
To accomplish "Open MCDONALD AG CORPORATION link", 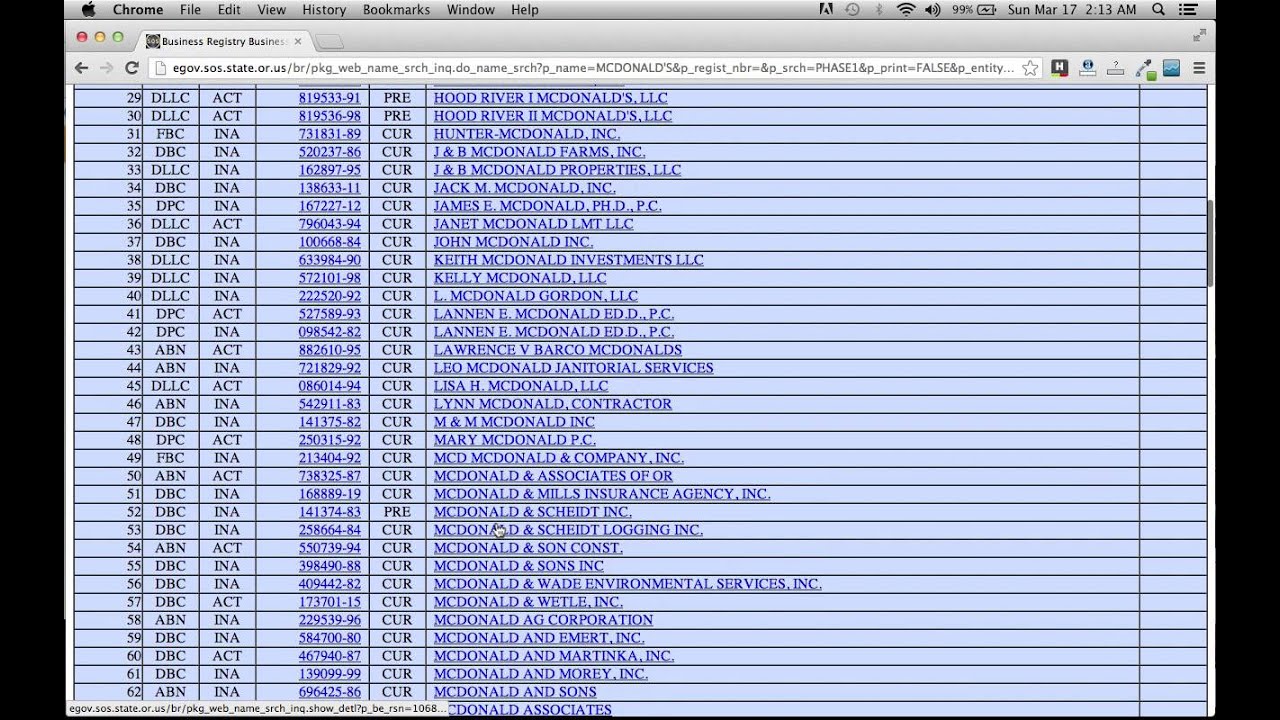I will click(x=543, y=620).
